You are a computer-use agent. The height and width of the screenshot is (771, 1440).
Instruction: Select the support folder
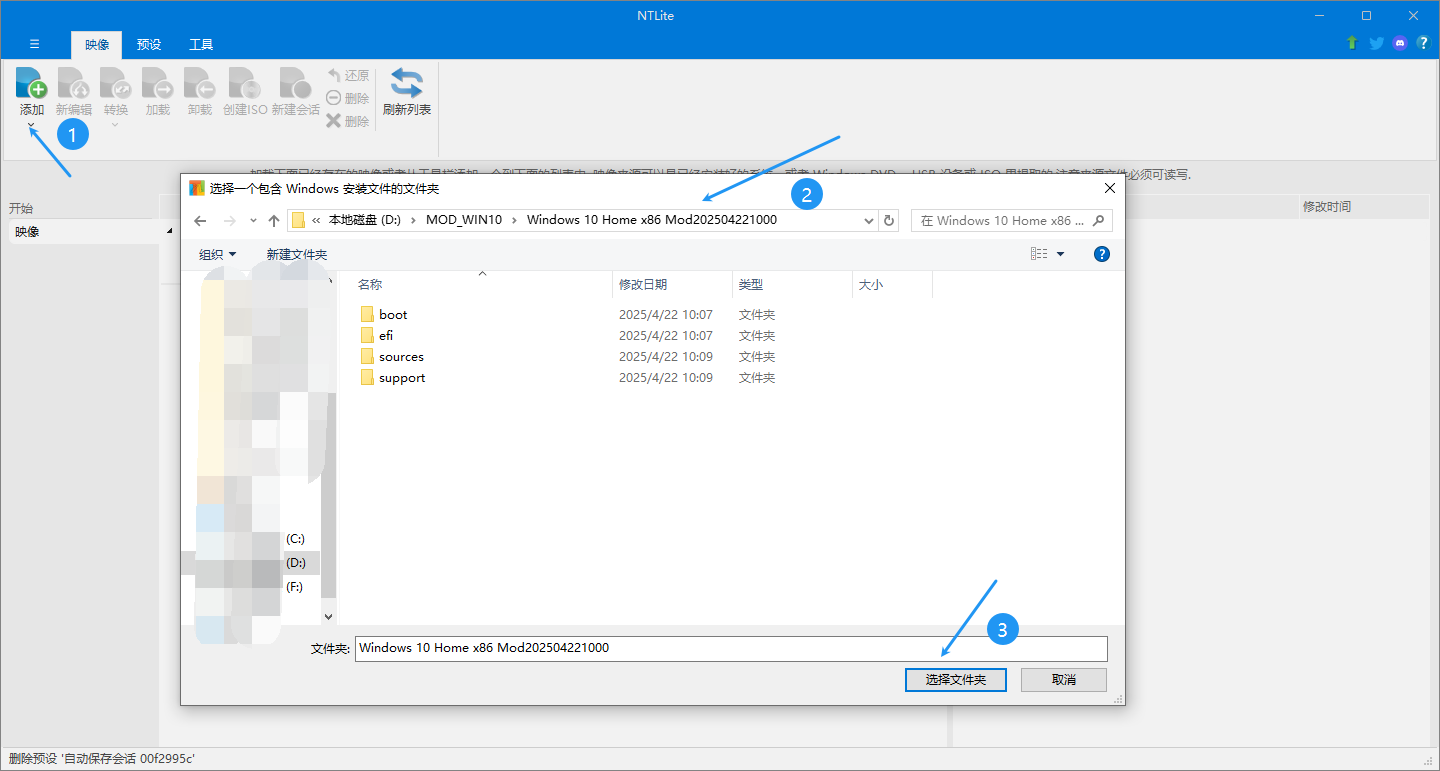click(x=402, y=377)
